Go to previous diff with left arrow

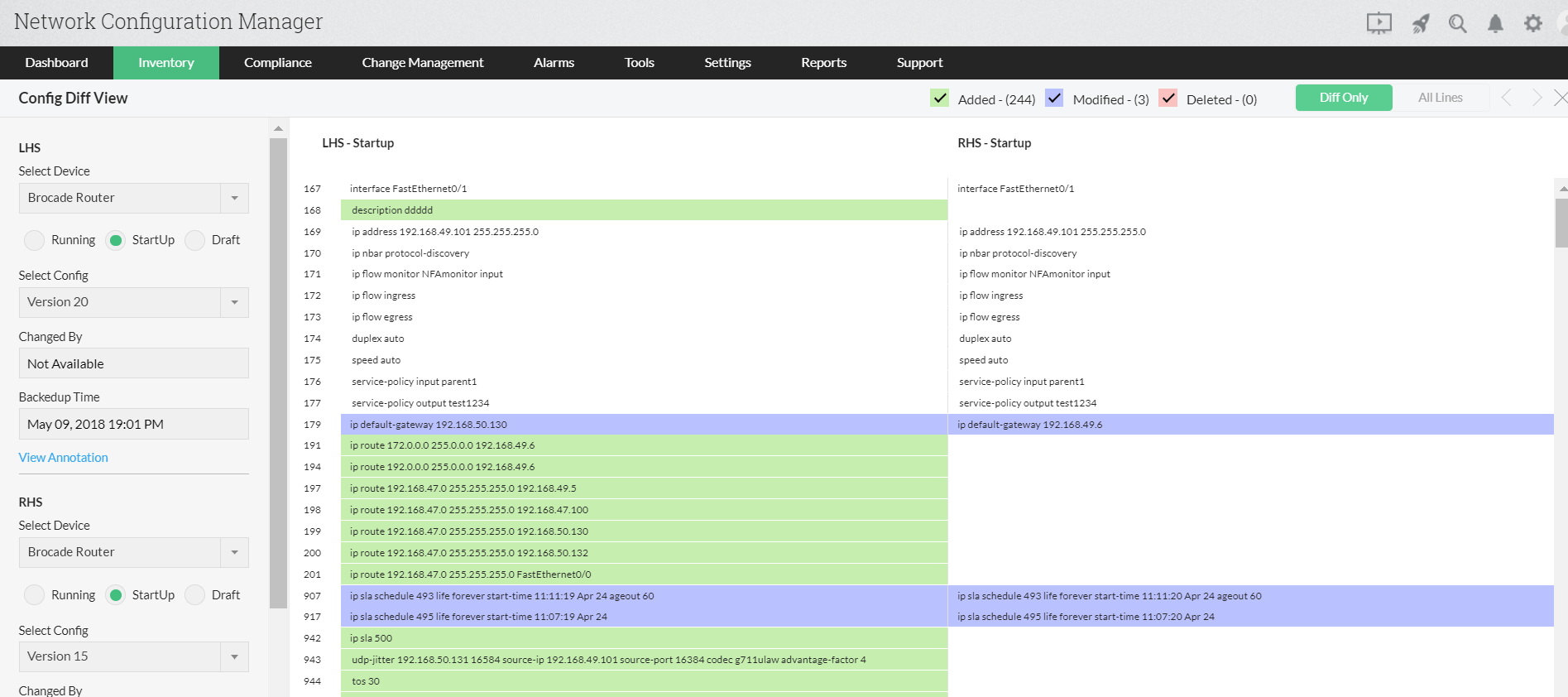pyautogui.click(x=1506, y=98)
